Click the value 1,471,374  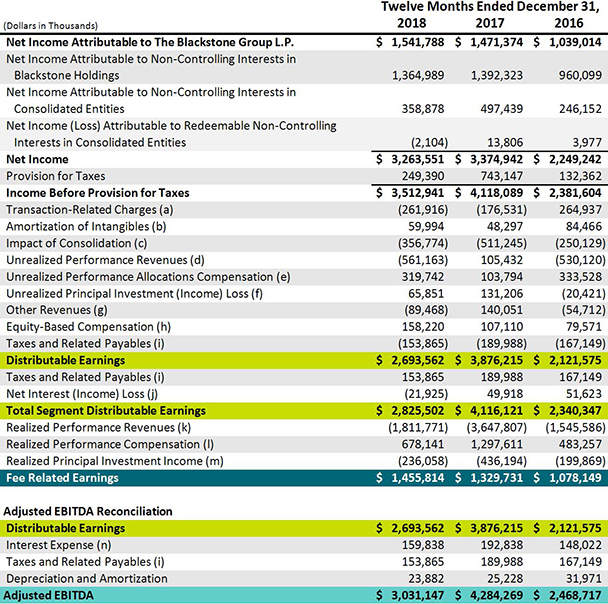coord(496,42)
